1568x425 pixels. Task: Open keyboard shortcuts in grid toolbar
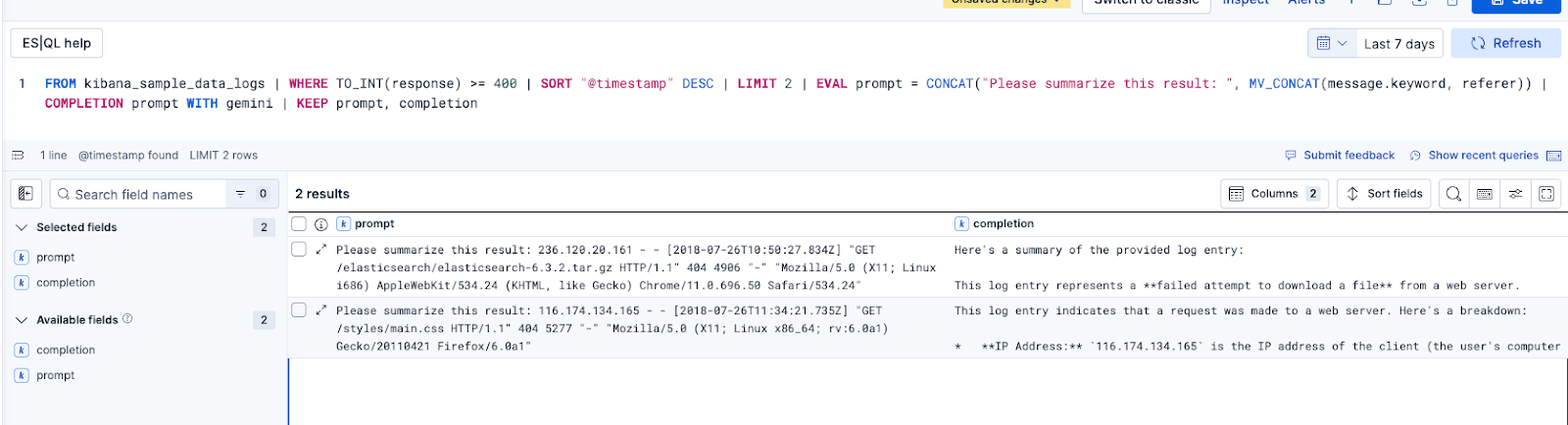coord(1485,194)
